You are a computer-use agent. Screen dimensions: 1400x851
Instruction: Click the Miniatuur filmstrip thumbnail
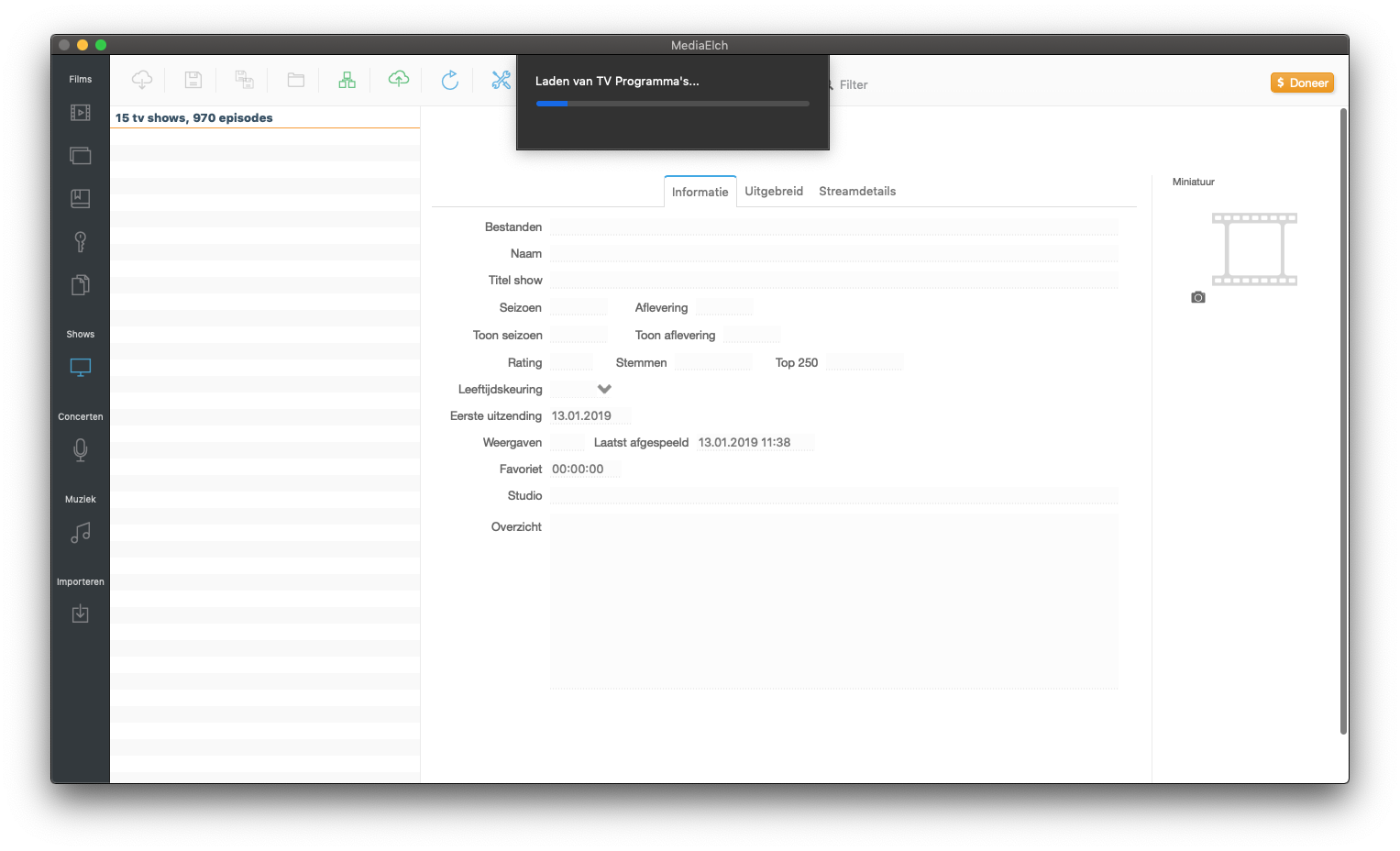tap(1254, 249)
